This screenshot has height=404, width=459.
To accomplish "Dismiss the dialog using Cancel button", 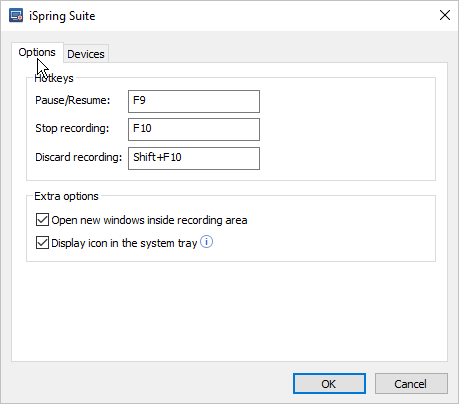I will pyautogui.click(x=411, y=384).
